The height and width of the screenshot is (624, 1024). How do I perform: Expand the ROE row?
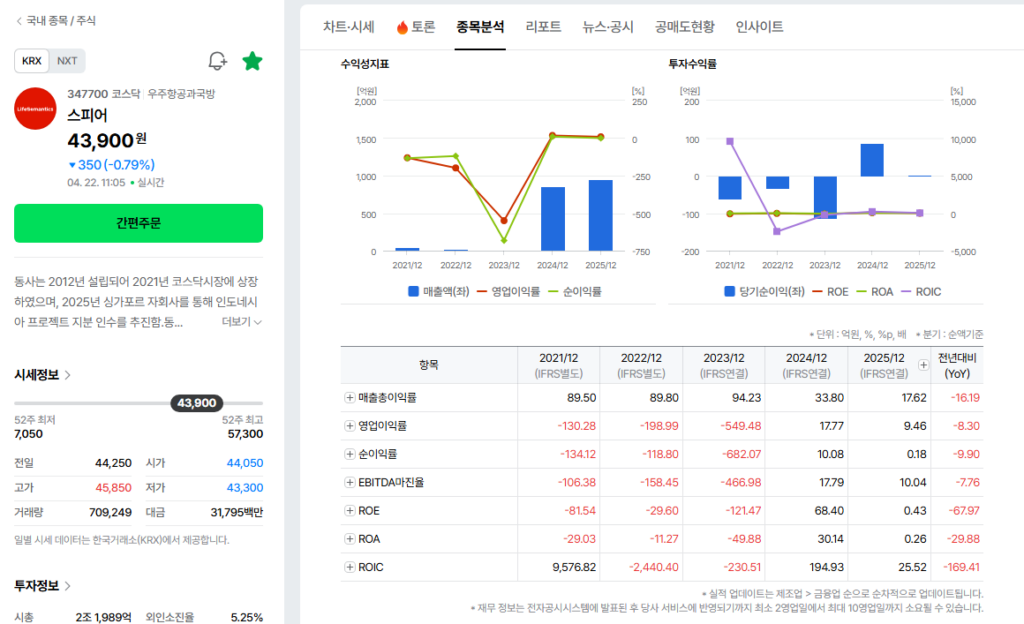pos(349,510)
